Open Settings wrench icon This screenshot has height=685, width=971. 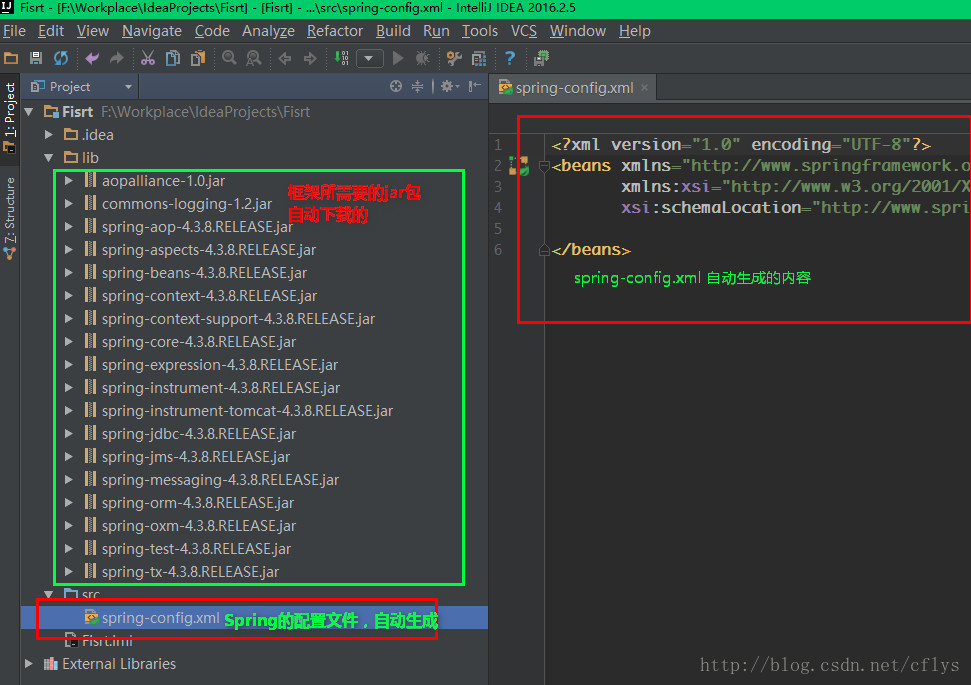pos(454,58)
